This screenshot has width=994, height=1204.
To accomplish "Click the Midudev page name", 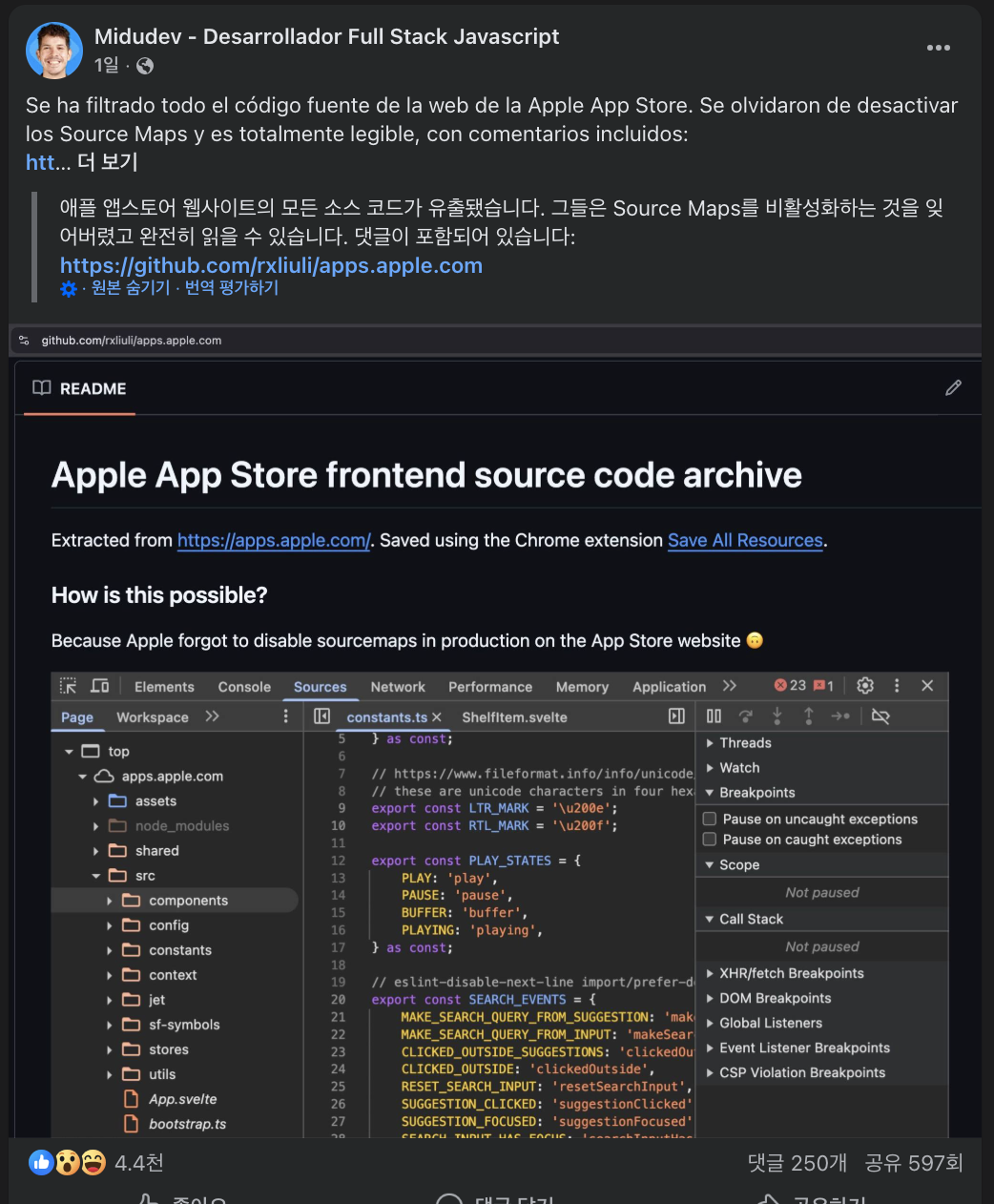I will pyautogui.click(x=326, y=36).
